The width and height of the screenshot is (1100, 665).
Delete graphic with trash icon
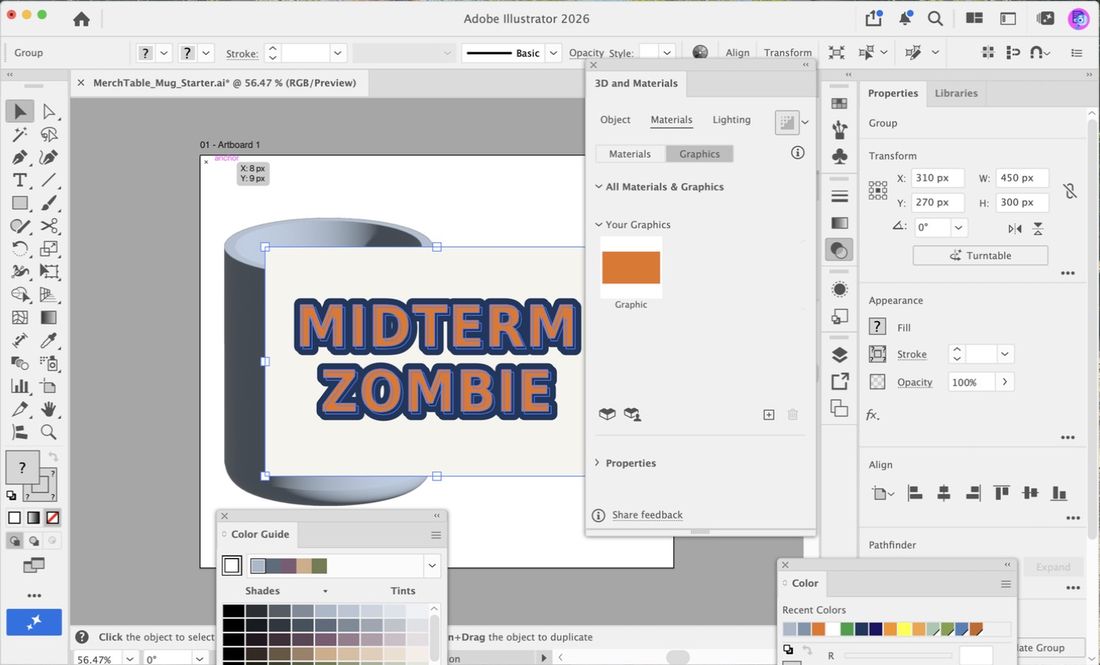793,415
